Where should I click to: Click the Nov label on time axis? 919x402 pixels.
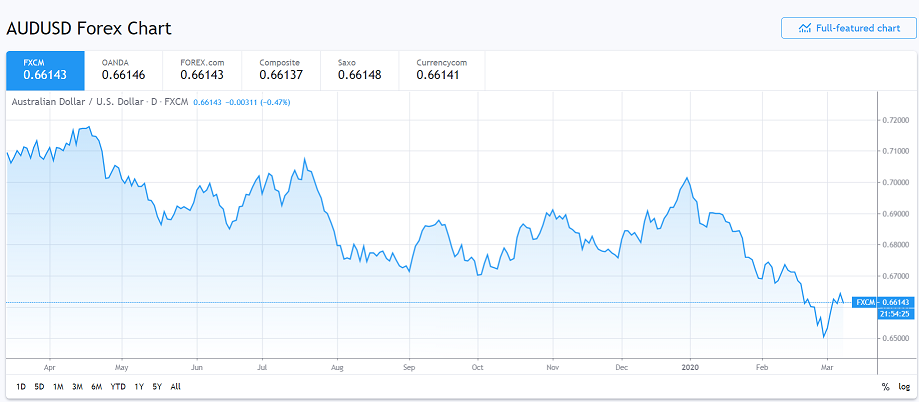point(553,367)
